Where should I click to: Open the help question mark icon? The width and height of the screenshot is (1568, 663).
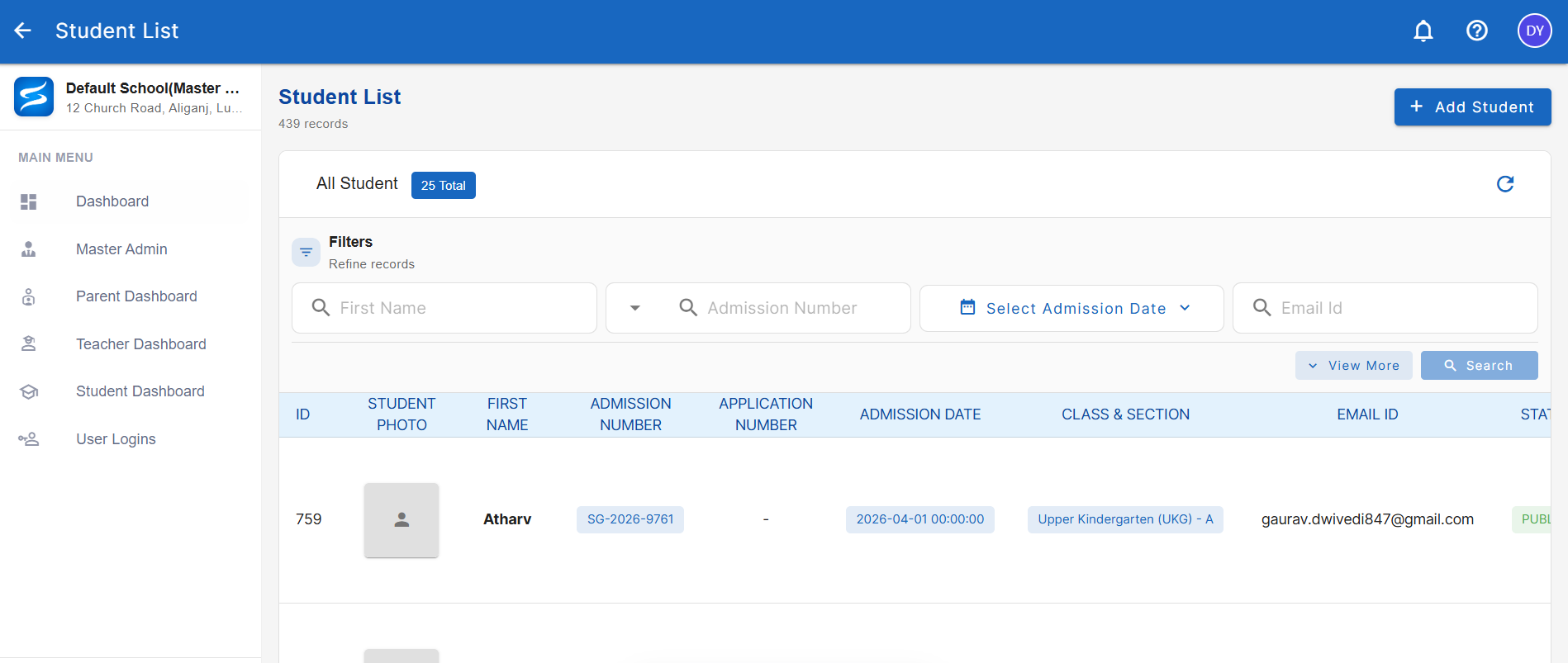click(x=1477, y=31)
